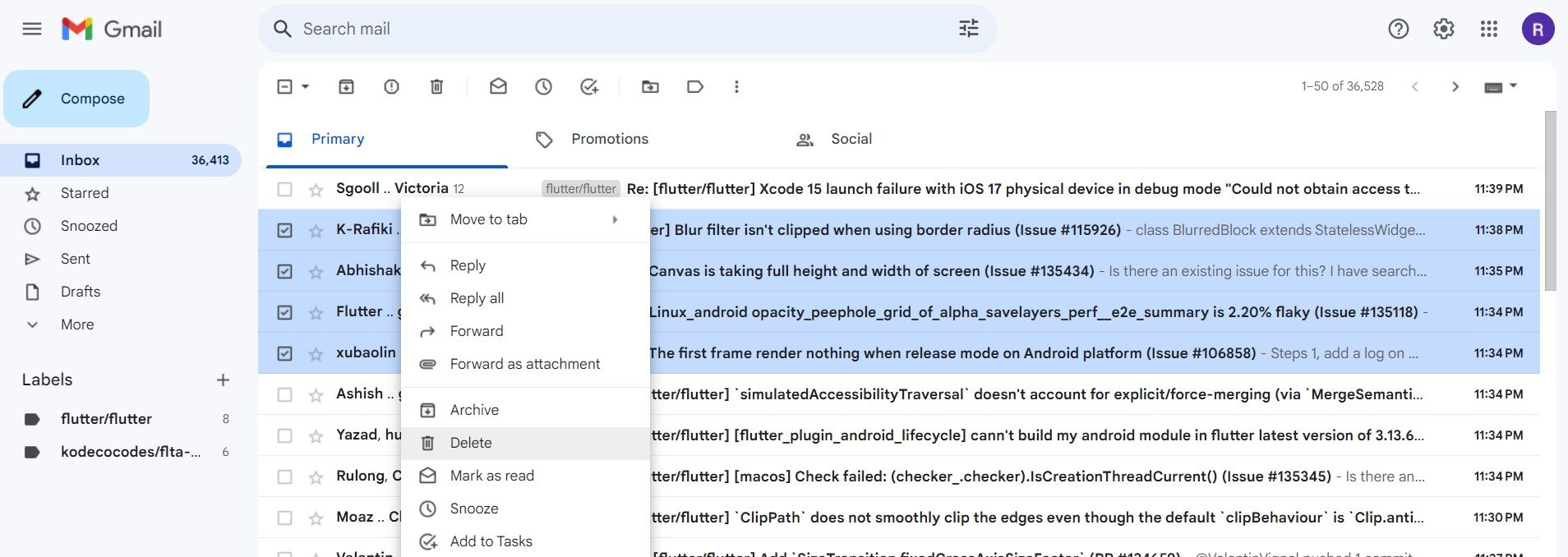
Task: Open the More options three-dot toolbar menu
Action: [x=736, y=86]
